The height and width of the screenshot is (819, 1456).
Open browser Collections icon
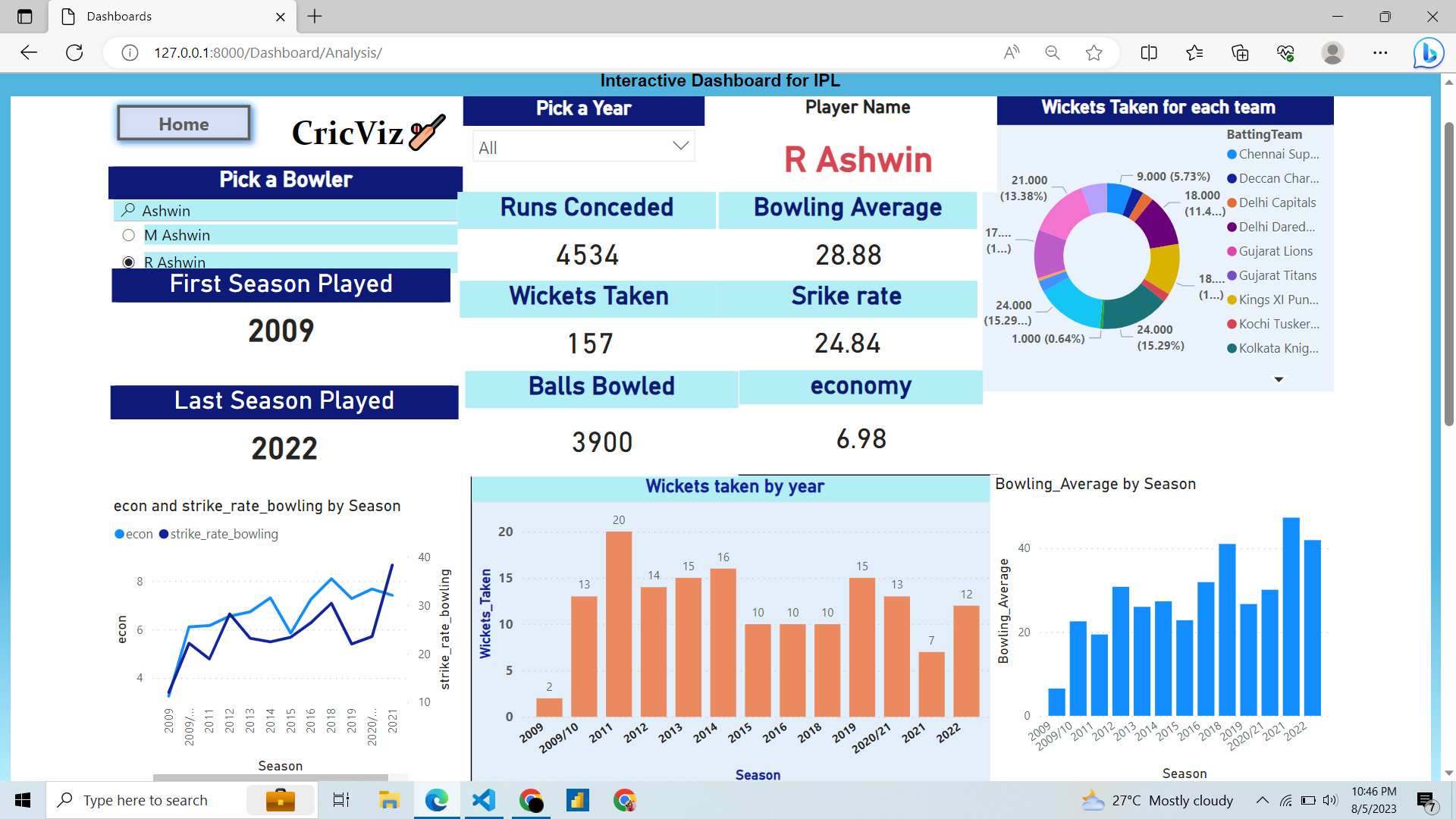(1240, 53)
